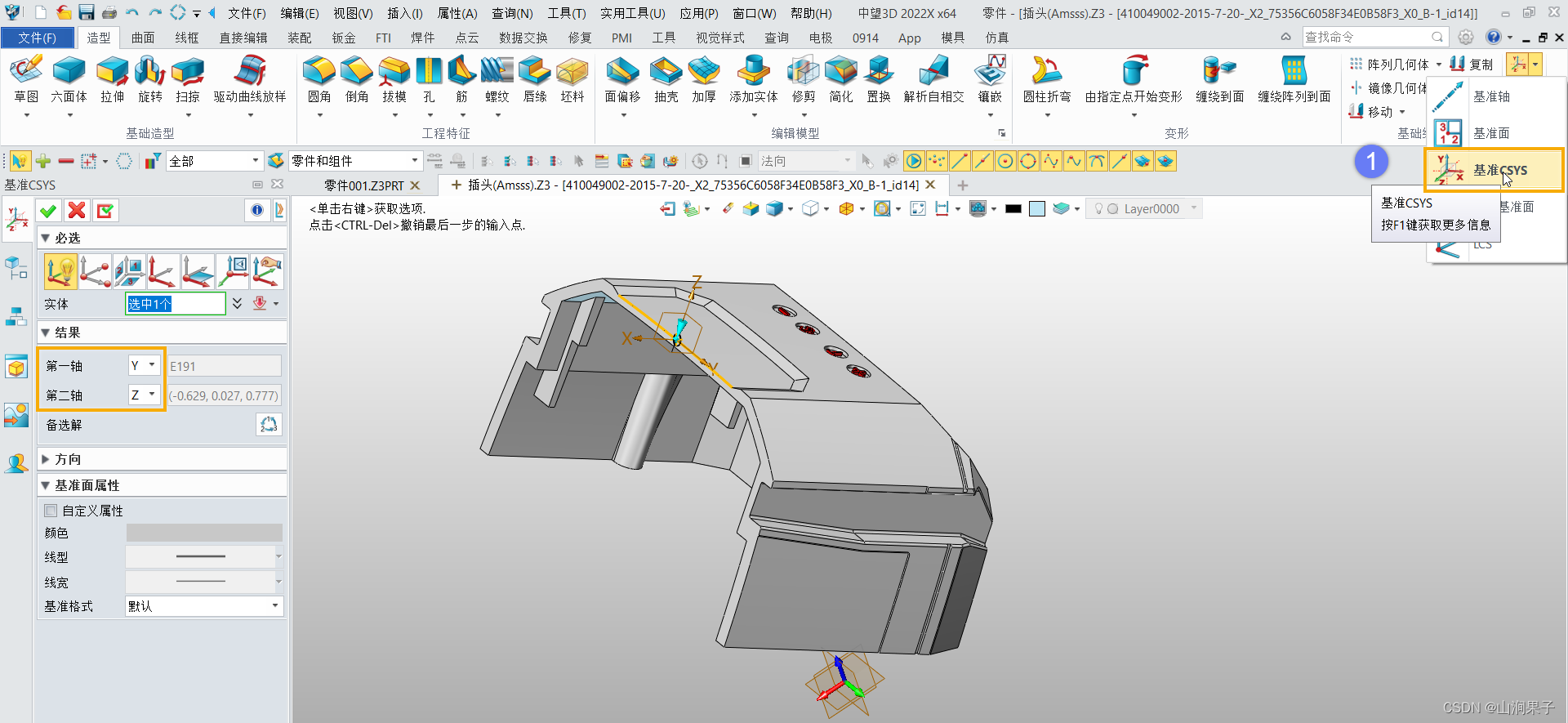Image resolution: width=1568 pixels, height=723 pixels.
Task: Expand the 方向 section
Action: click(x=46, y=459)
